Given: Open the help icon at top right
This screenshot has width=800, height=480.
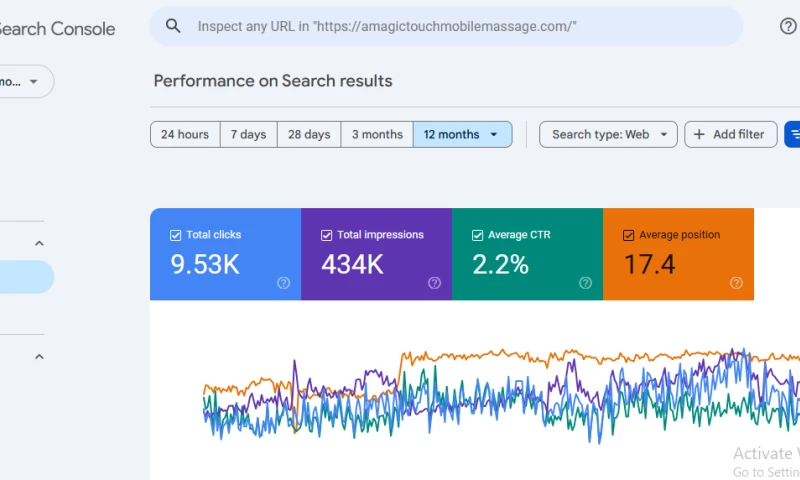Looking at the screenshot, I should pos(788,26).
